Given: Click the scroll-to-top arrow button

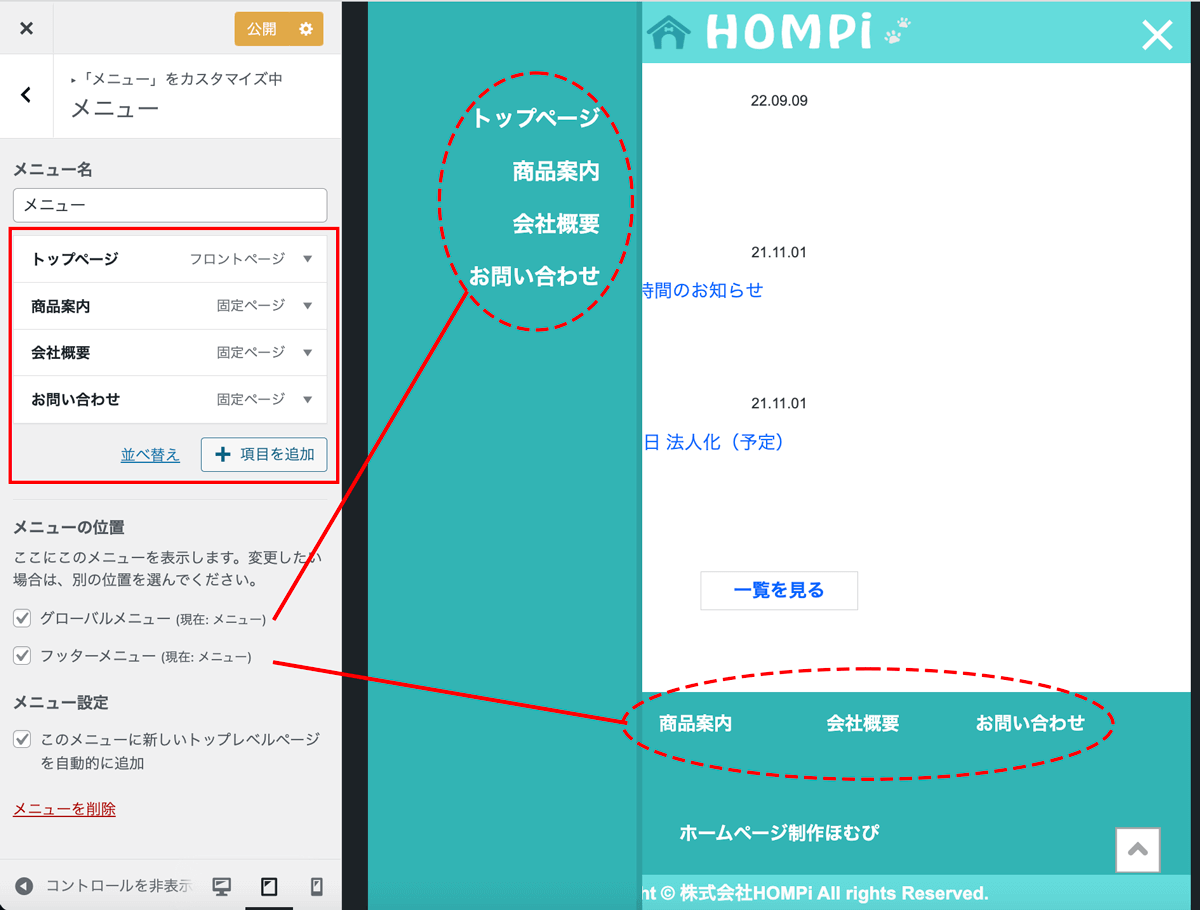Looking at the screenshot, I should 1137,850.
